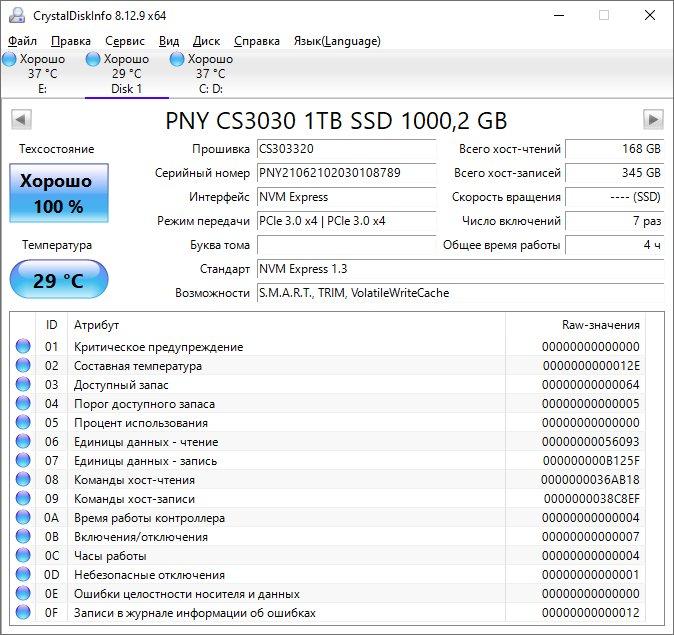The width and height of the screenshot is (674, 635).
Task: Click the Серийный номер field
Action: pyautogui.click(x=346, y=173)
